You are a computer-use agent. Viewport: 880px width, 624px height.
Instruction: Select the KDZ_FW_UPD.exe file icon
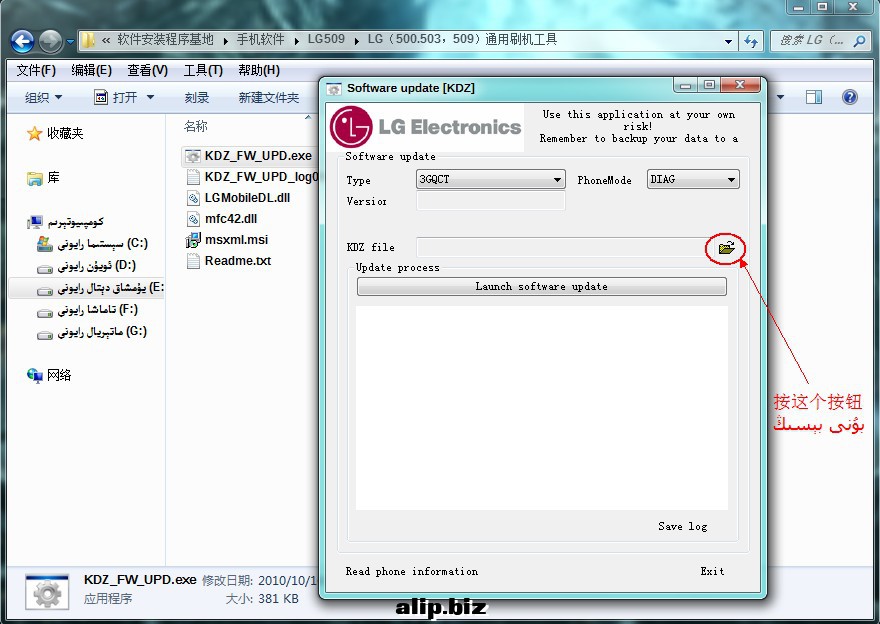[x=193, y=156]
